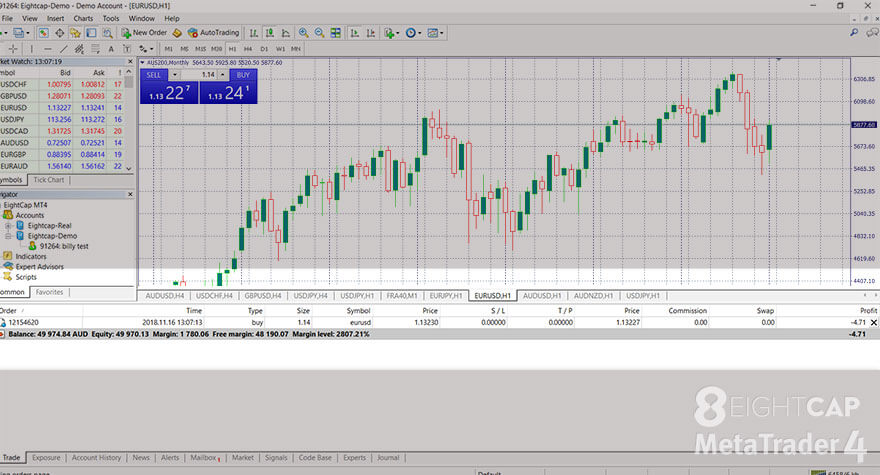Select the M15 timeframe

coord(200,49)
